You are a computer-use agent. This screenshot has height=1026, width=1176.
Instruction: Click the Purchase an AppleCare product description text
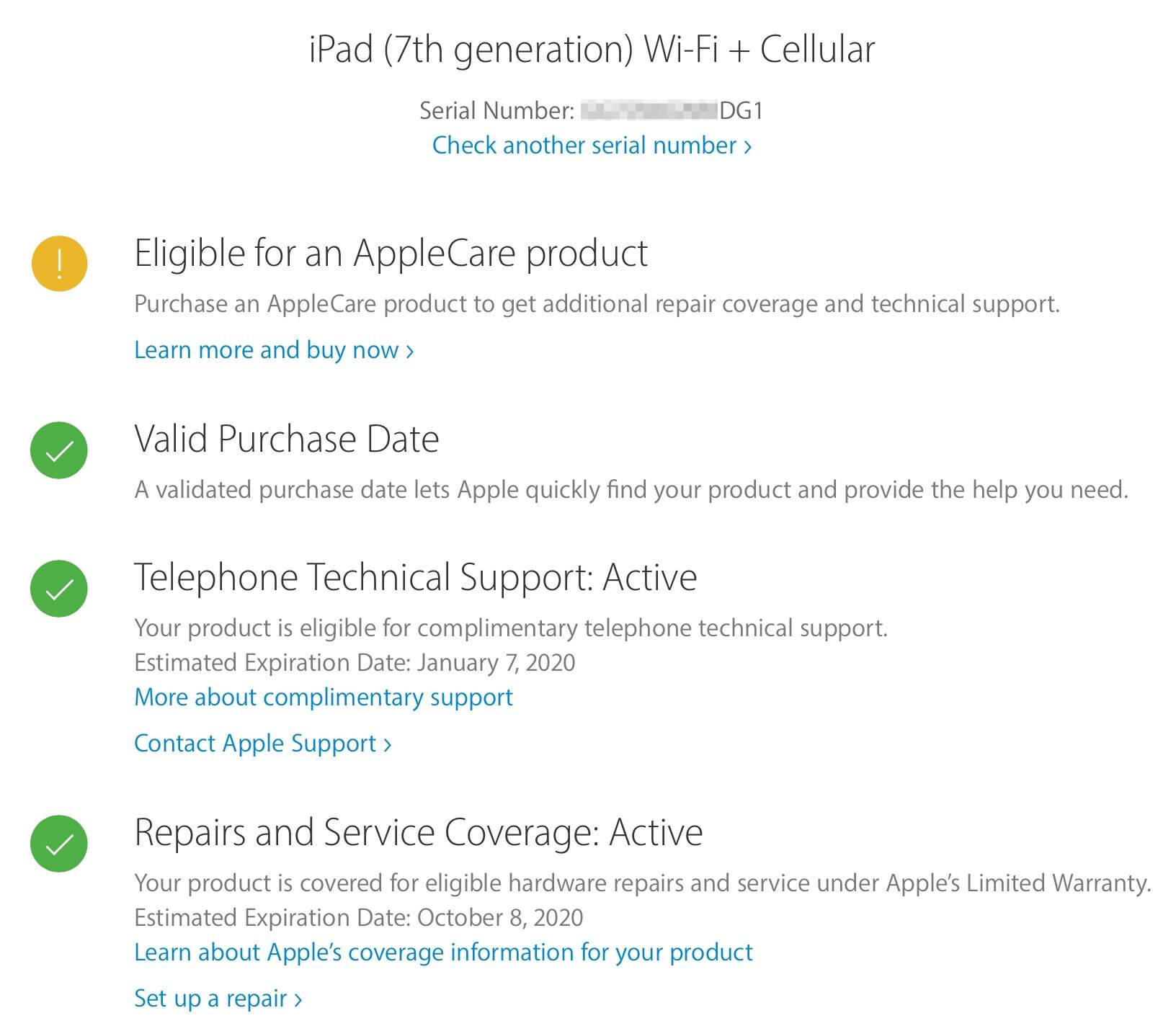click(597, 304)
